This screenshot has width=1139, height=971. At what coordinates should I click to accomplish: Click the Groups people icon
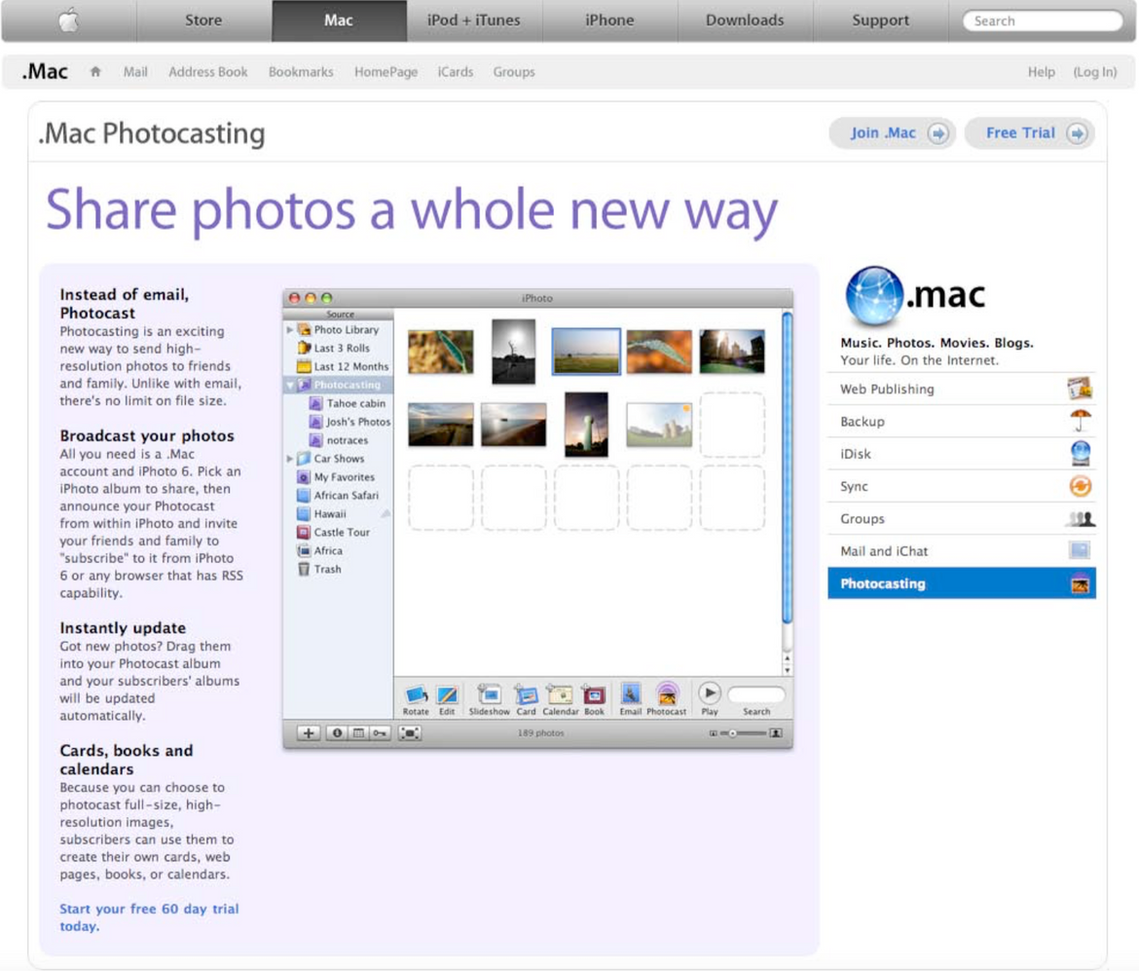1080,519
